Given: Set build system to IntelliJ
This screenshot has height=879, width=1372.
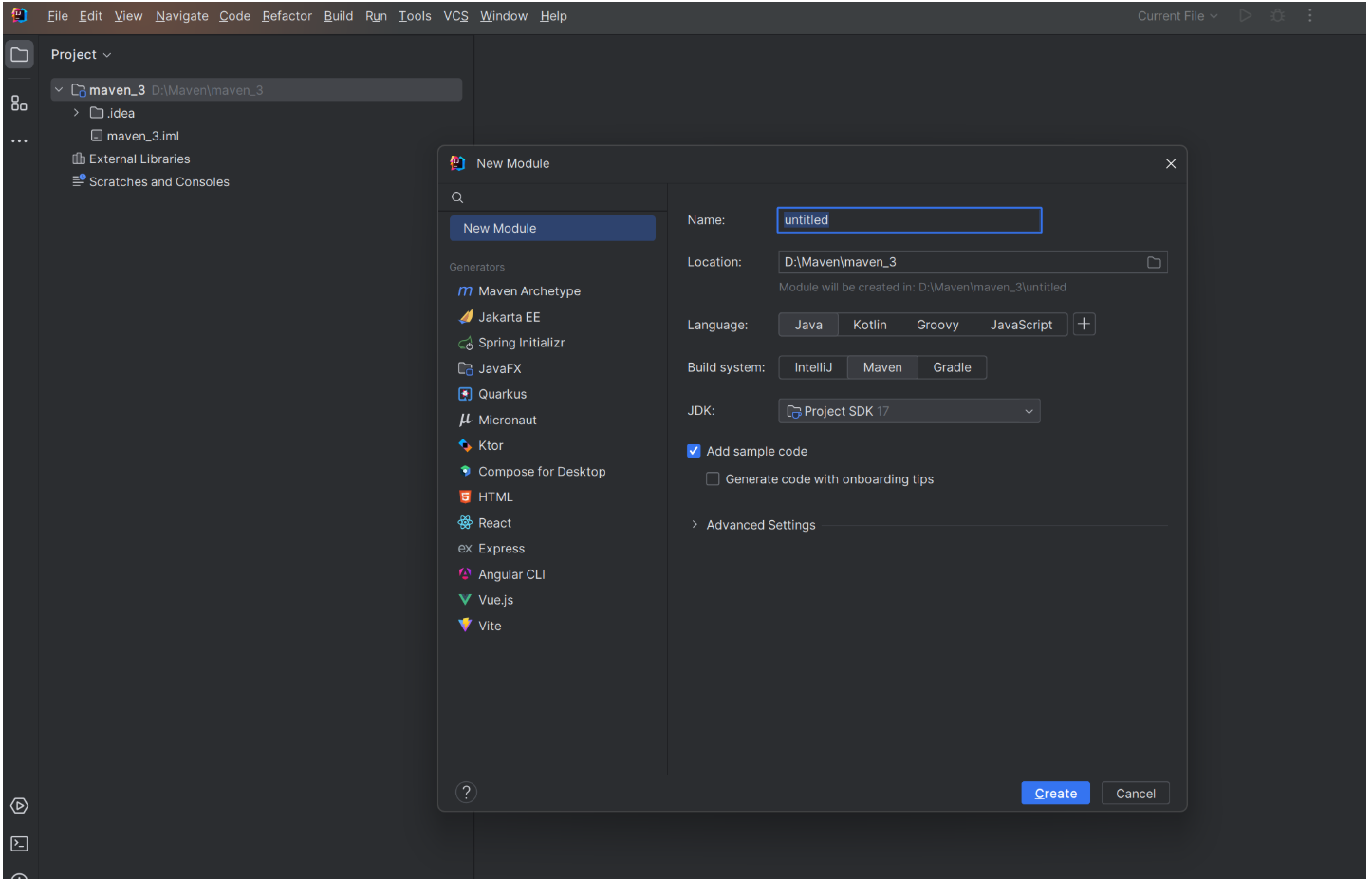Looking at the screenshot, I should click(813, 367).
